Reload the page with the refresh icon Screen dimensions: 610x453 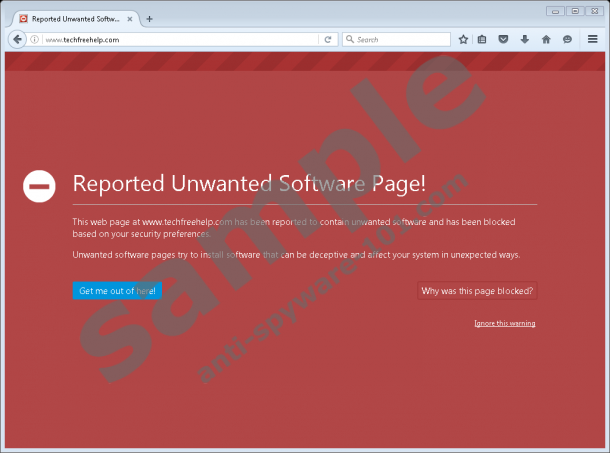pos(327,40)
